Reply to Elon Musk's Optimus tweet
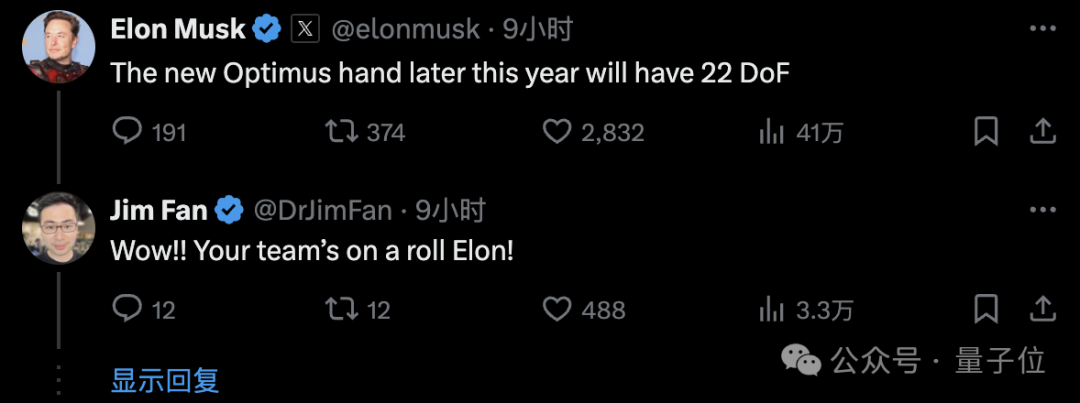The width and height of the screenshot is (1080, 403). [127, 131]
